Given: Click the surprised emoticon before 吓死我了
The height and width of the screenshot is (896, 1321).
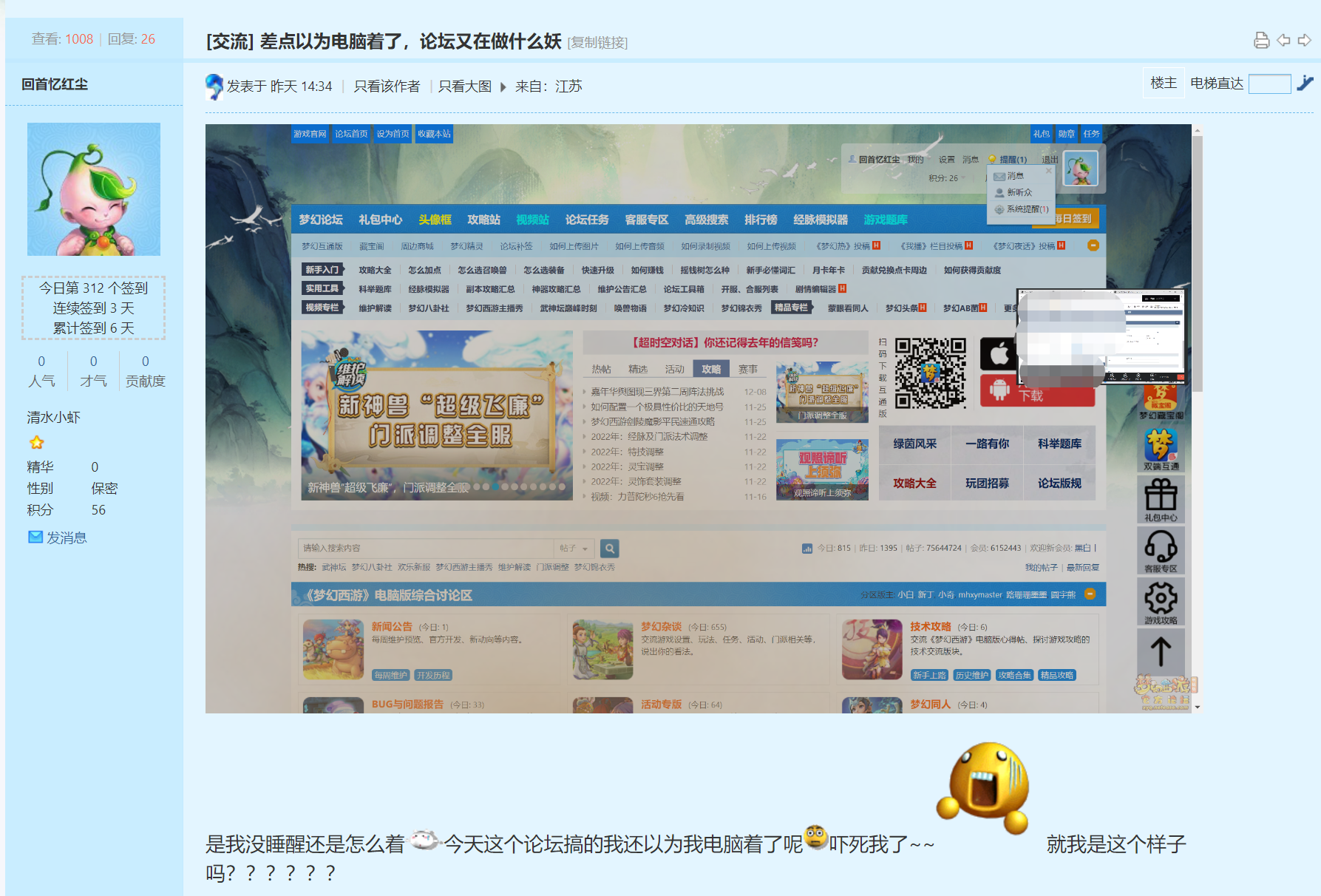Looking at the screenshot, I should (815, 836).
